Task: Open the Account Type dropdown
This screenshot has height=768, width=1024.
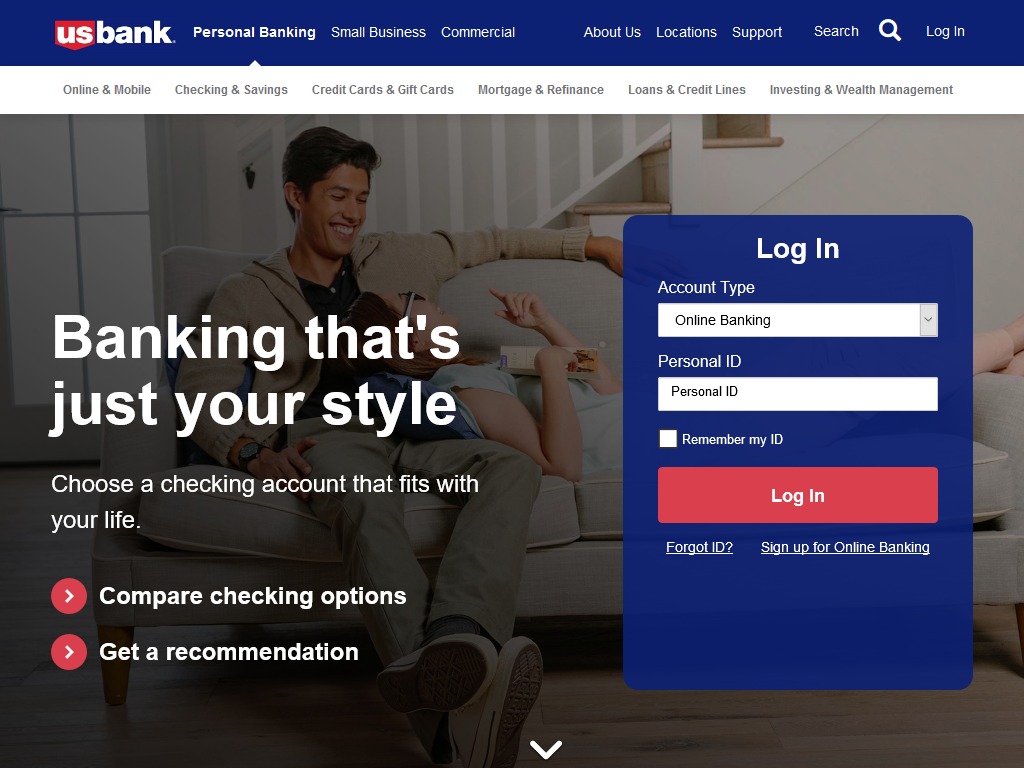Action: tap(797, 320)
